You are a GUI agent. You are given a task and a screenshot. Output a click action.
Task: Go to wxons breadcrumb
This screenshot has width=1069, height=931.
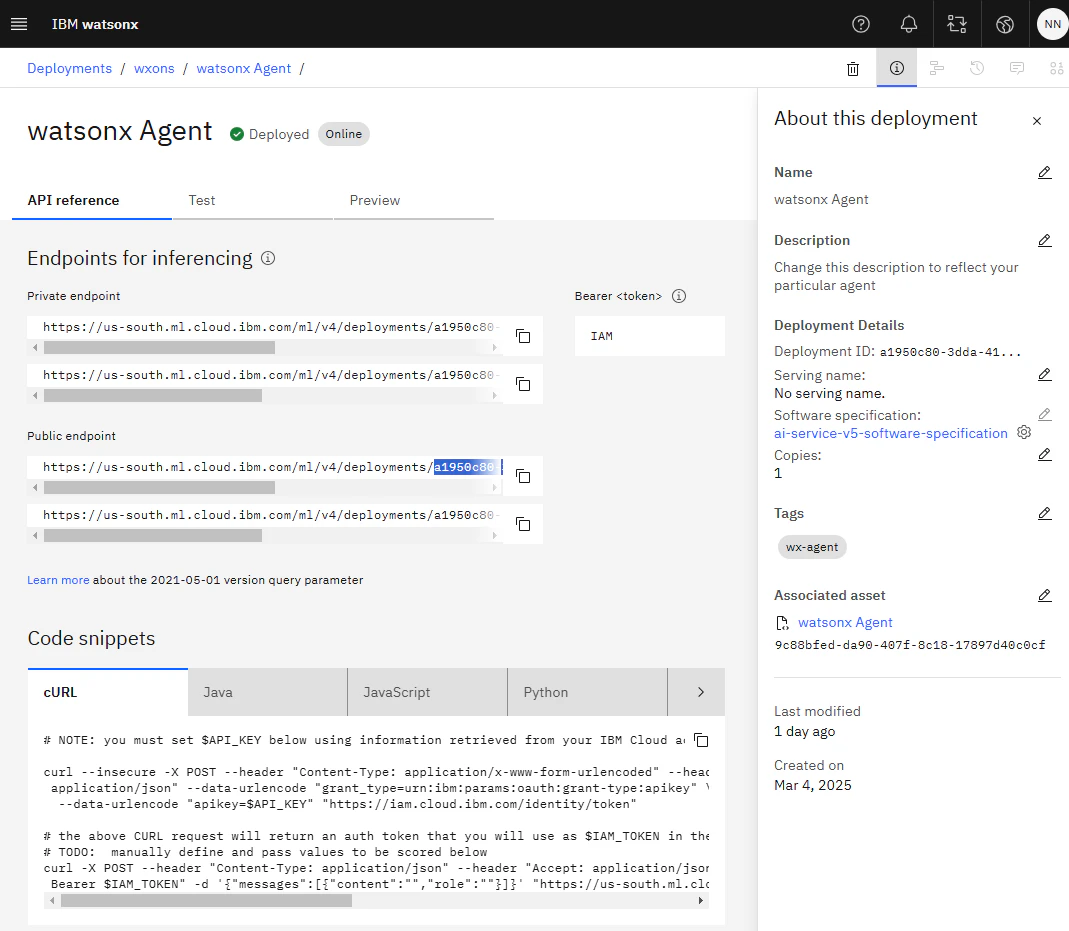point(154,68)
